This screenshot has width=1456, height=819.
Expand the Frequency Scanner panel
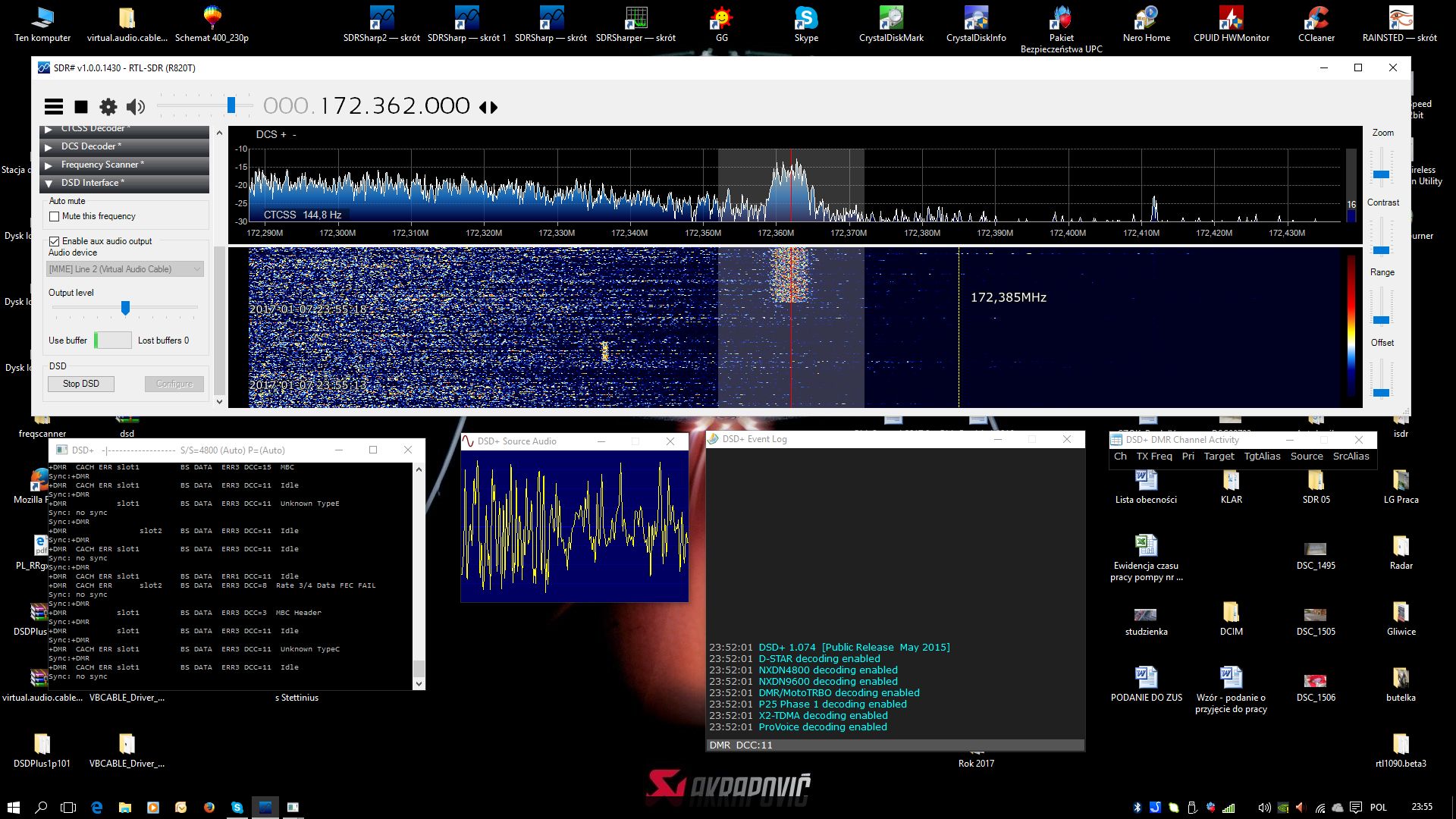tap(124, 165)
